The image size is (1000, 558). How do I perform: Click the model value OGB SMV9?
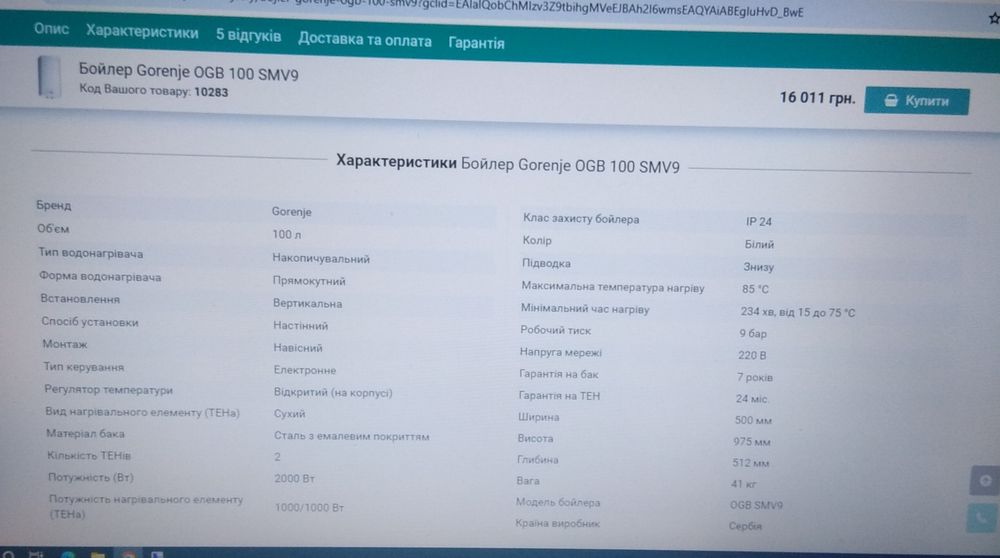[x=756, y=505]
